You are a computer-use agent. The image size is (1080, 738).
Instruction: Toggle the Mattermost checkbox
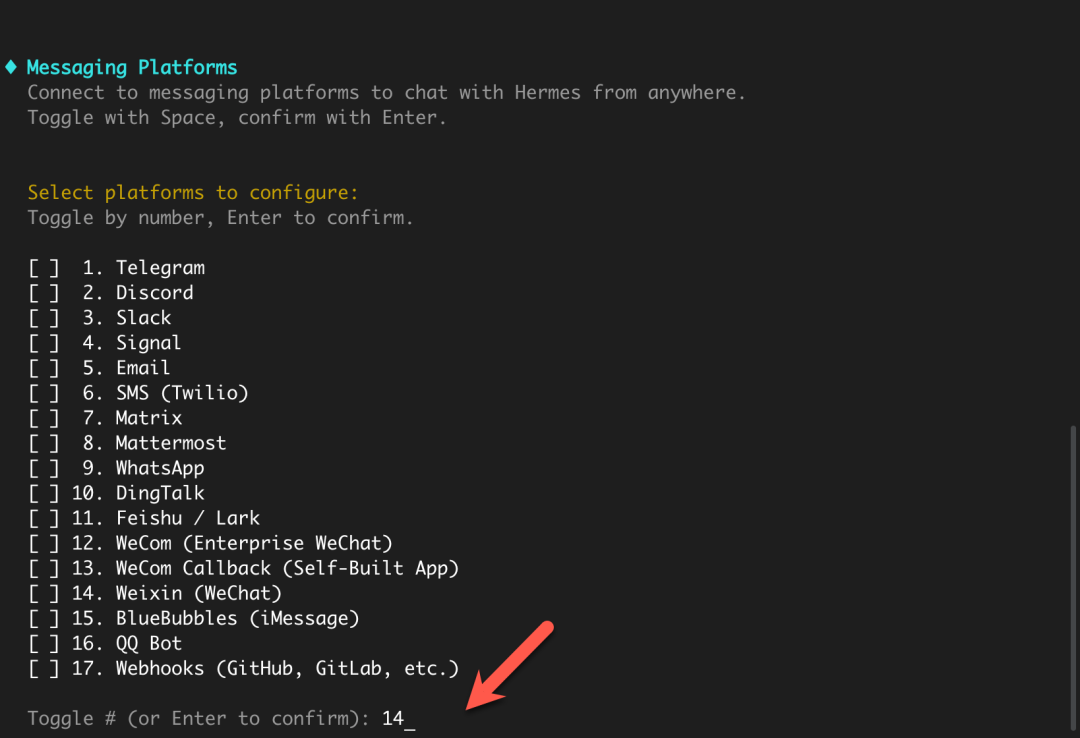[x=43, y=443]
